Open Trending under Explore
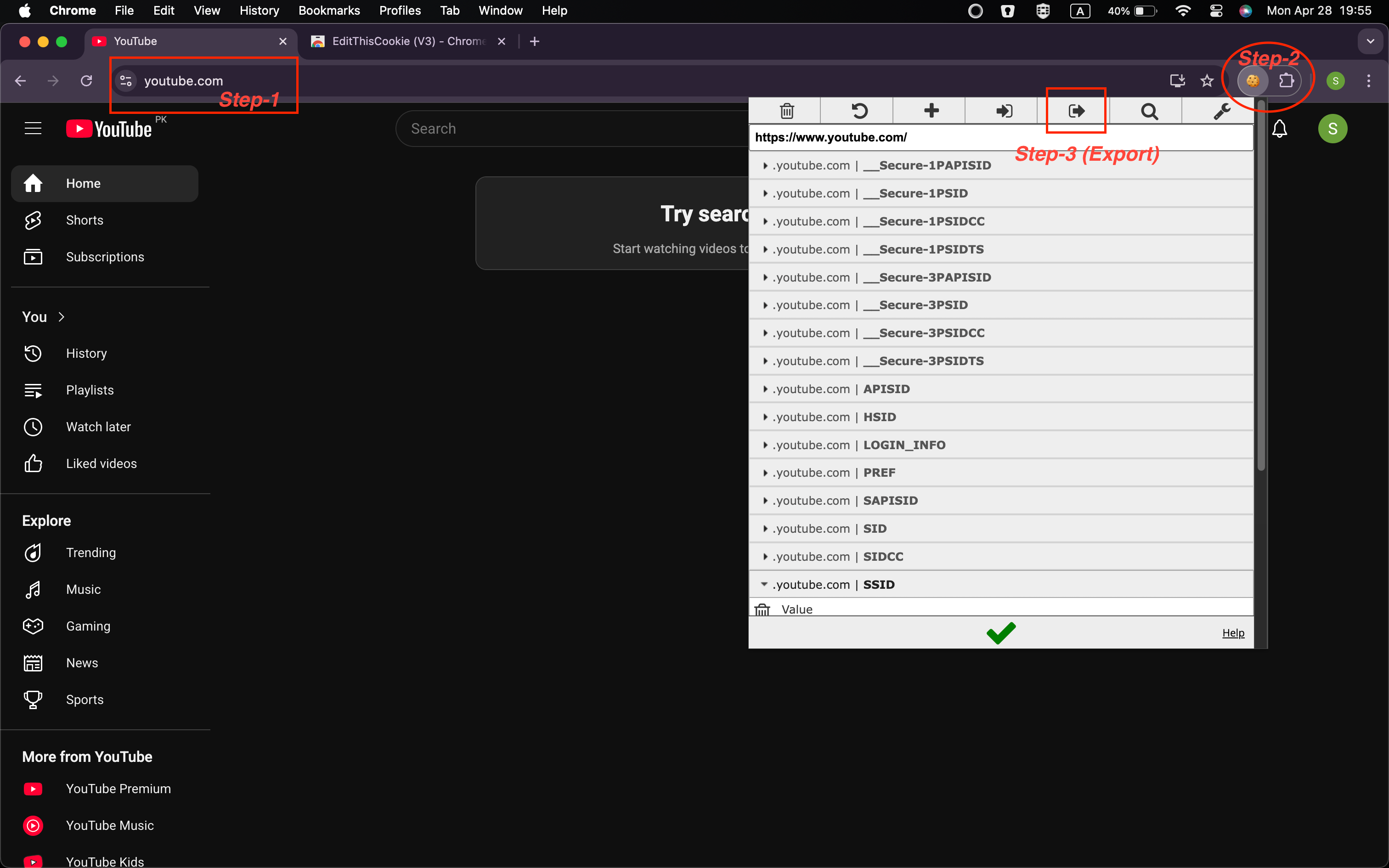 tap(104, 553)
